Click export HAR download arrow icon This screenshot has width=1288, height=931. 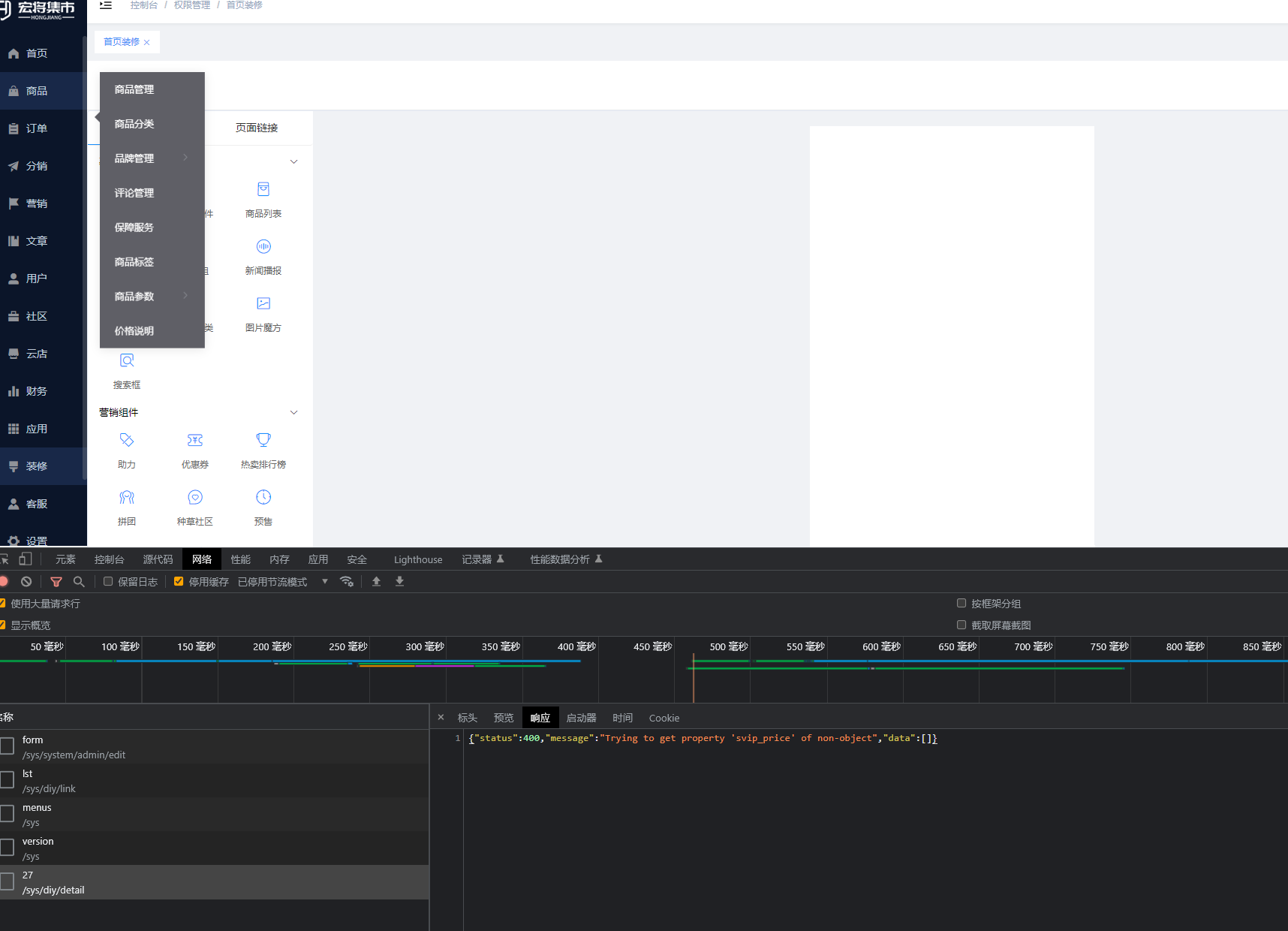pos(400,581)
